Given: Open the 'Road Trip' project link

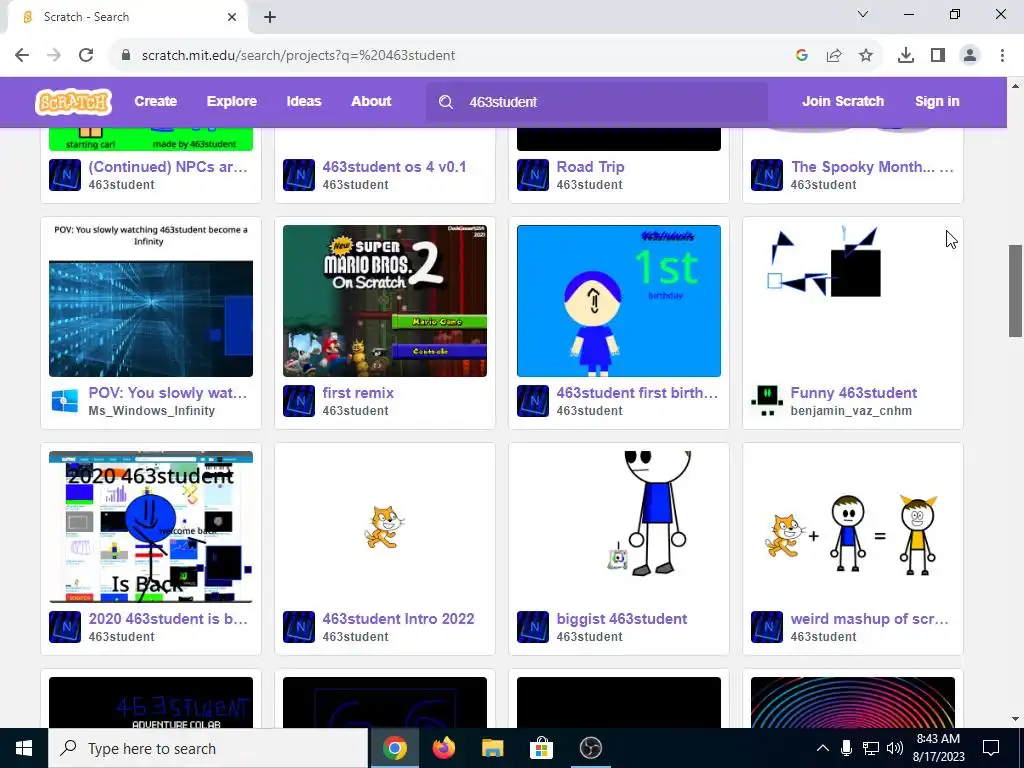Looking at the screenshot, I should 590,167.
